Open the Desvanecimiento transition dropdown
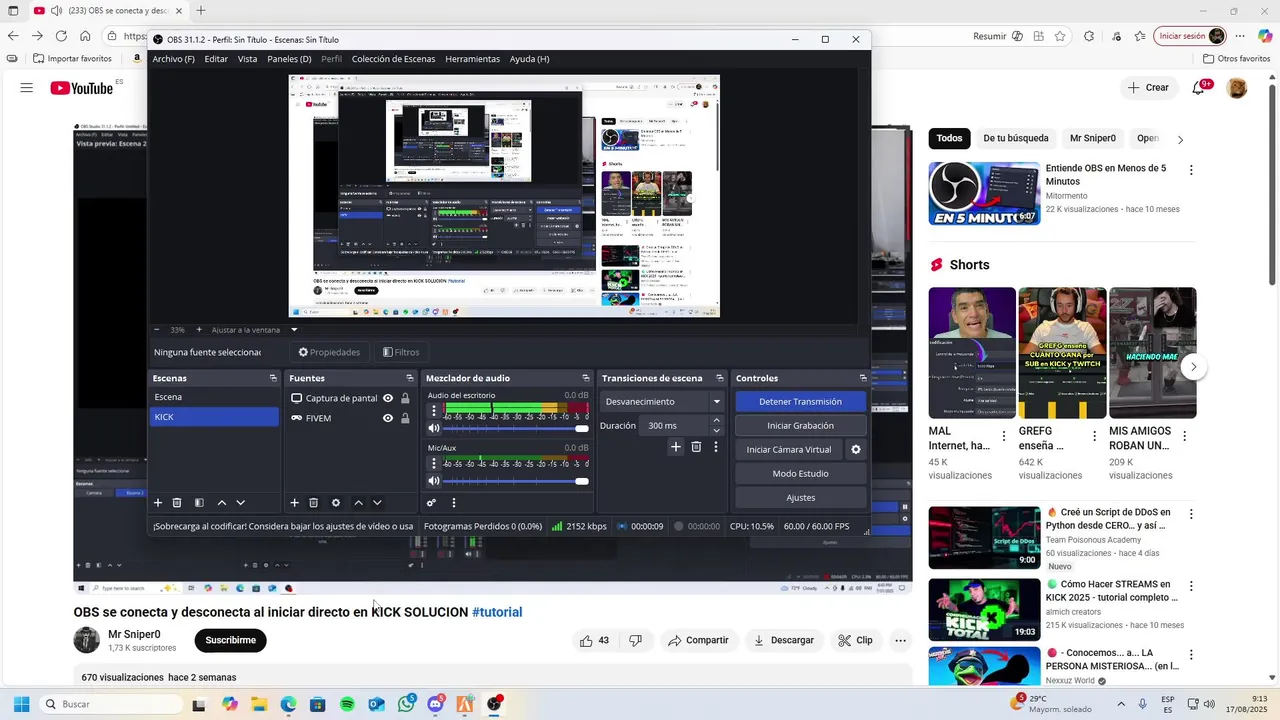This screenshot has width=1280, height=720. tap(662, 401)
